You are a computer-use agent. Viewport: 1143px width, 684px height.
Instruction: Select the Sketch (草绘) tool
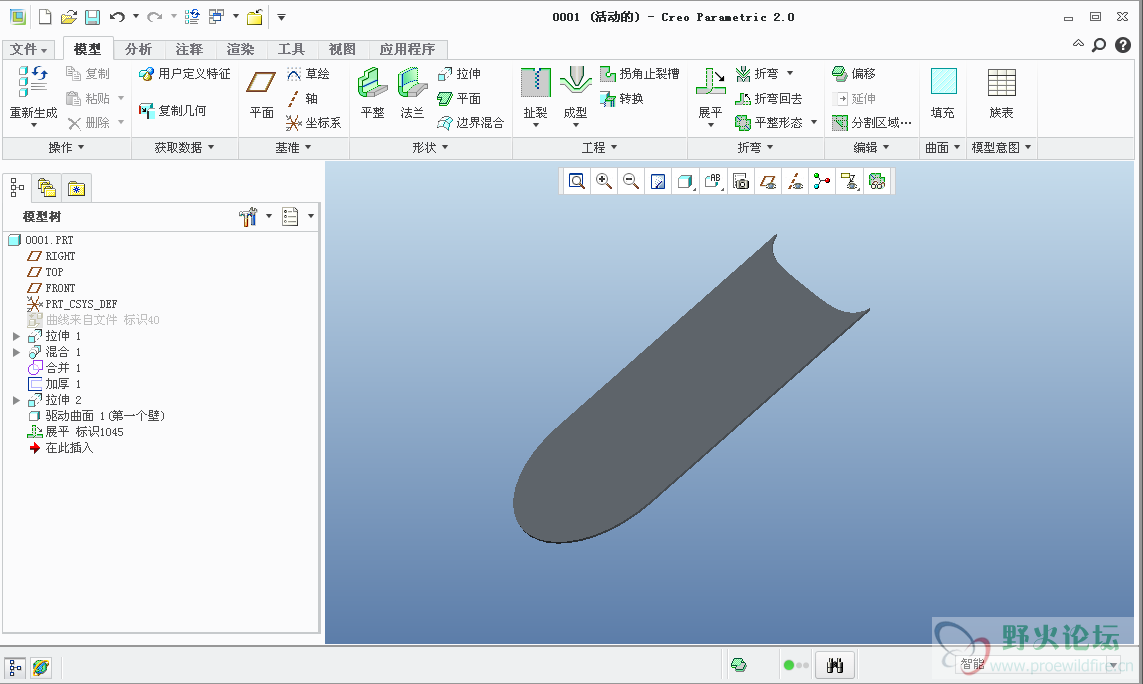pyautogui.click(x=308, y=74)
